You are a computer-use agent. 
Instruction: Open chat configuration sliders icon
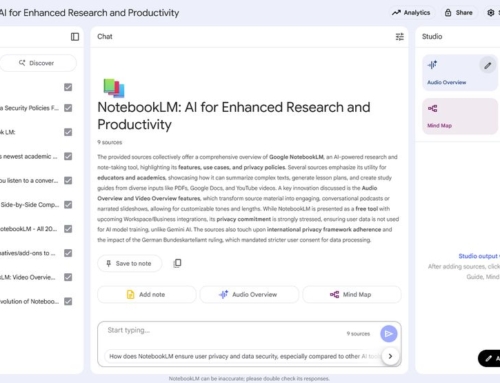click(x=399, y=37)
